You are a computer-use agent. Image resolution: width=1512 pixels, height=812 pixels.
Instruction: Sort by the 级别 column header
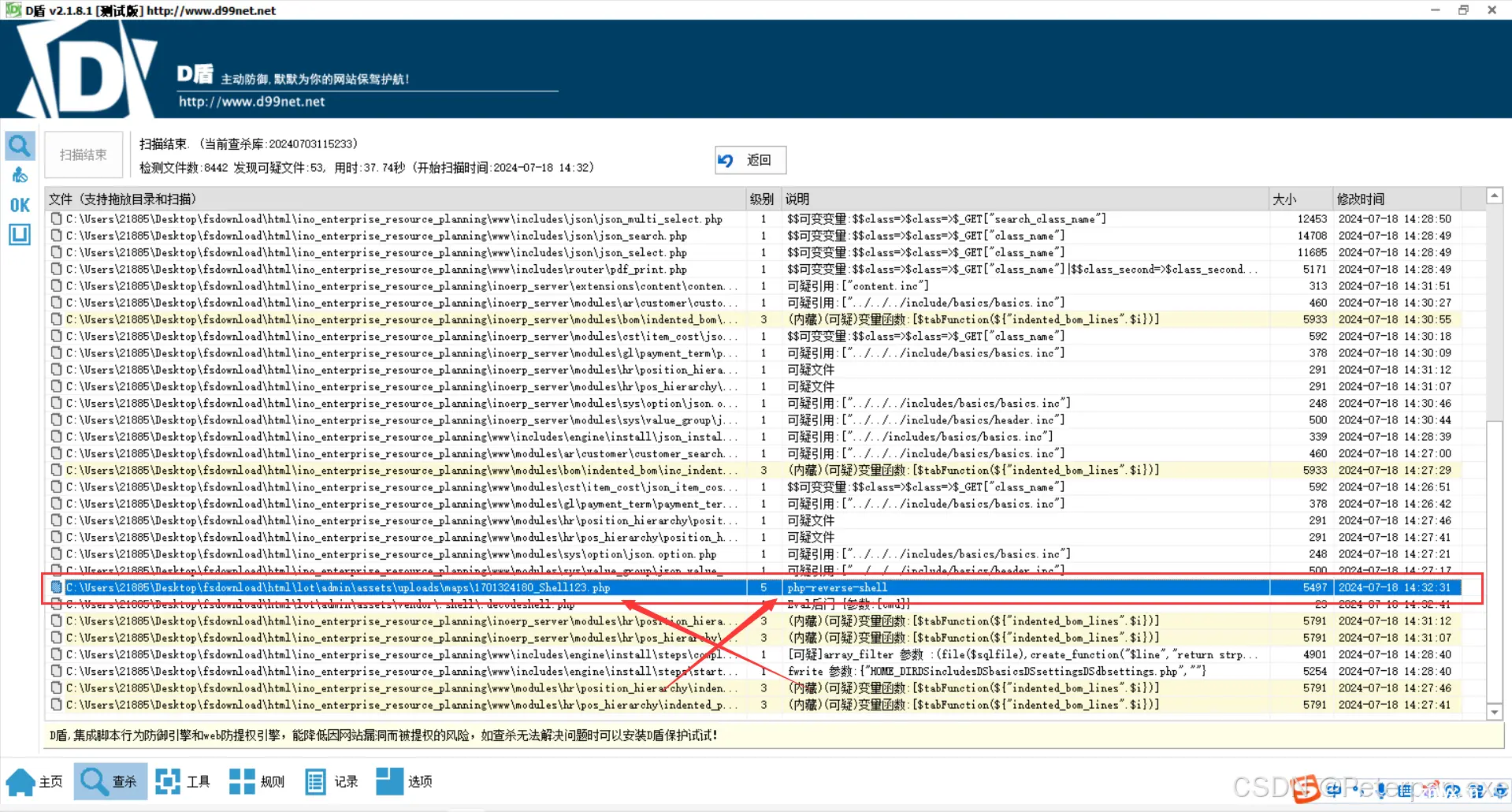tap(763, 199)
